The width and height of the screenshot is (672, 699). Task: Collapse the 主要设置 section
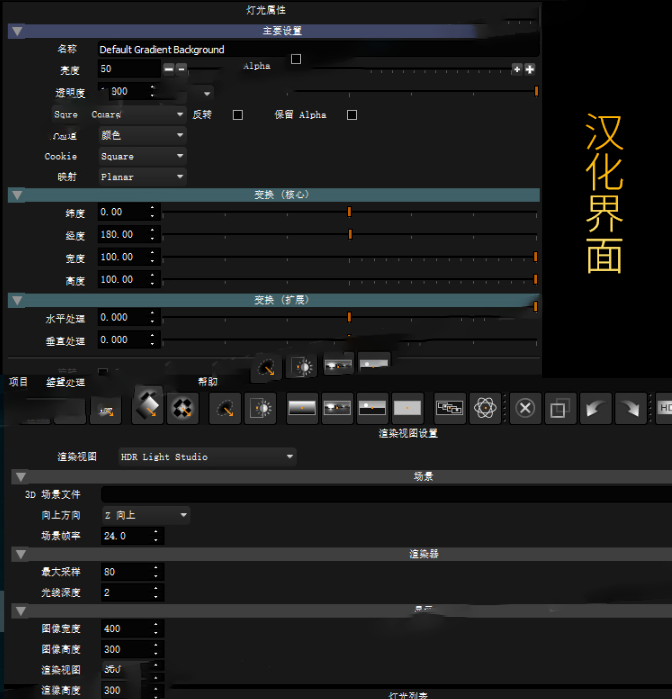pyautogui.click(x=17, y=31)
